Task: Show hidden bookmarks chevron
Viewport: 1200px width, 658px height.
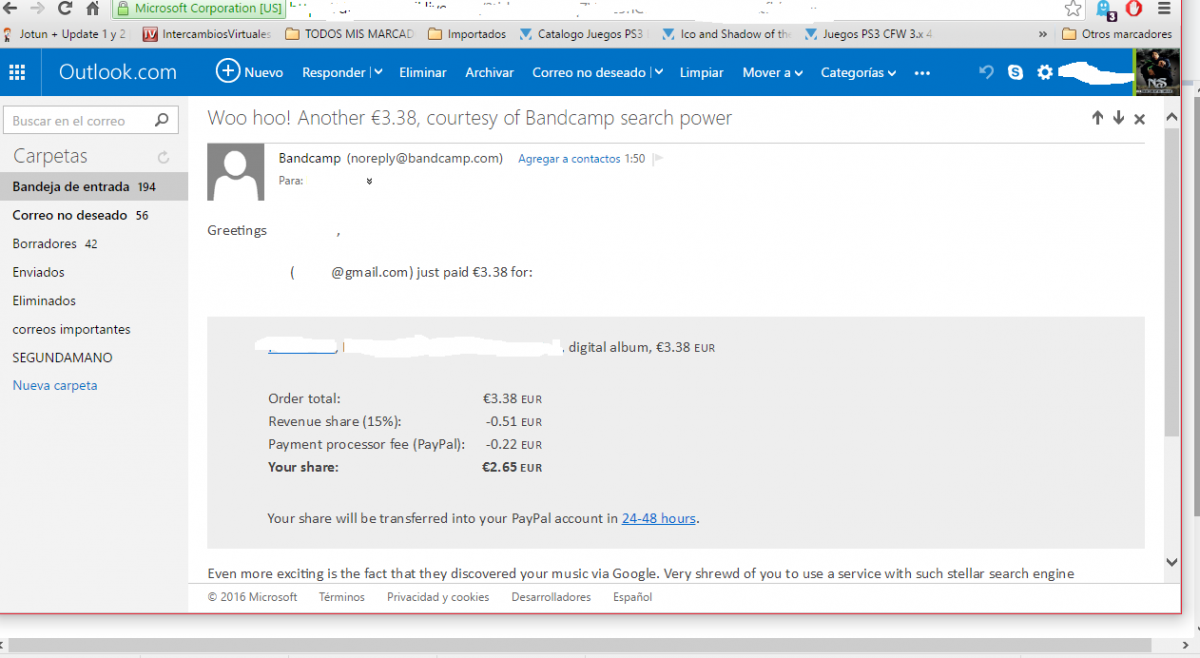Action: [1043, 34]
